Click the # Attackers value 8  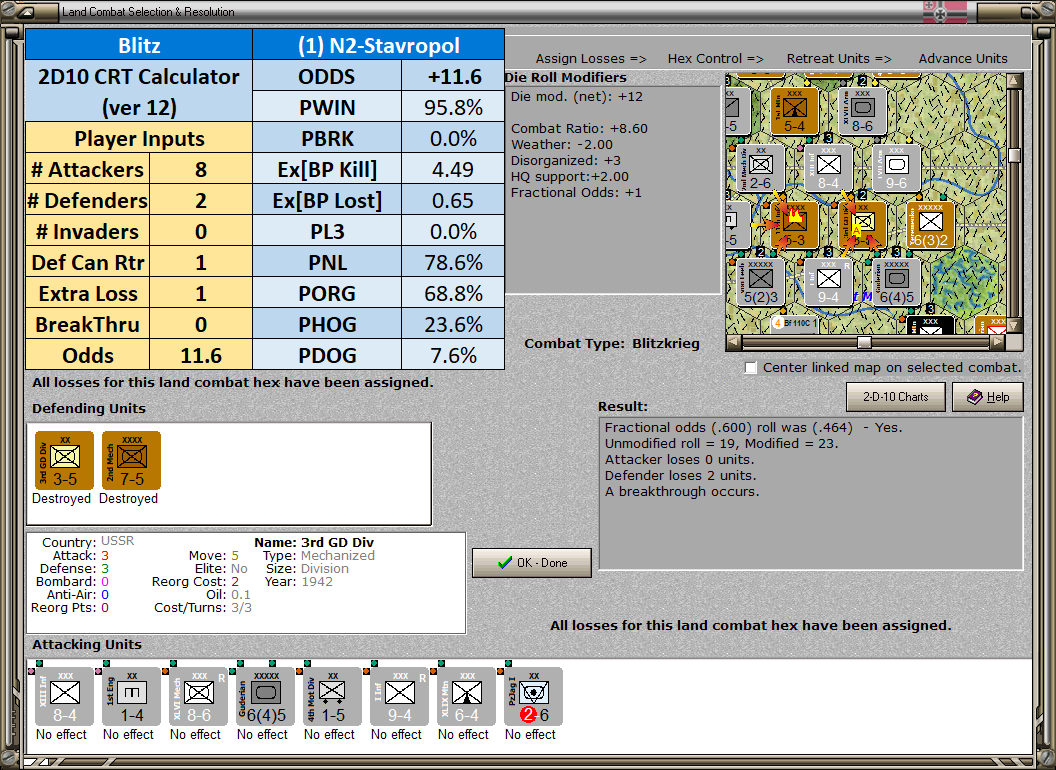pos(201,169)
